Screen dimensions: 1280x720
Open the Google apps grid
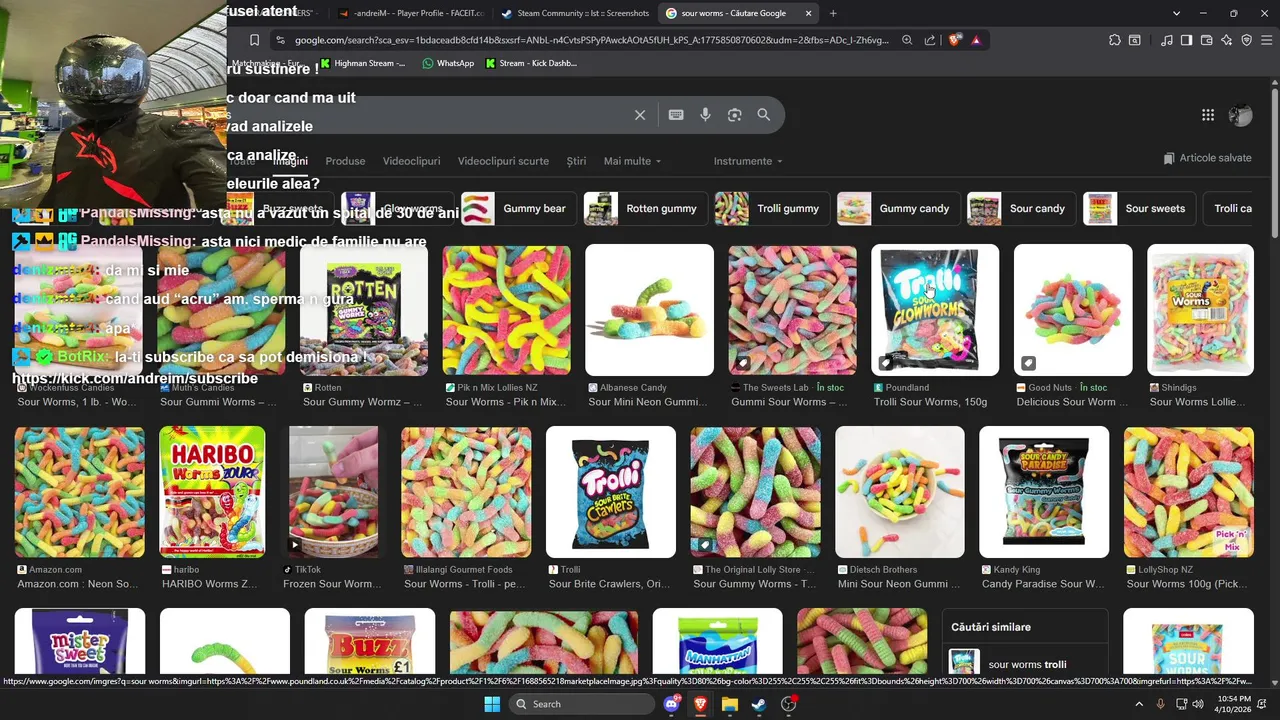tap(1208, 115)
